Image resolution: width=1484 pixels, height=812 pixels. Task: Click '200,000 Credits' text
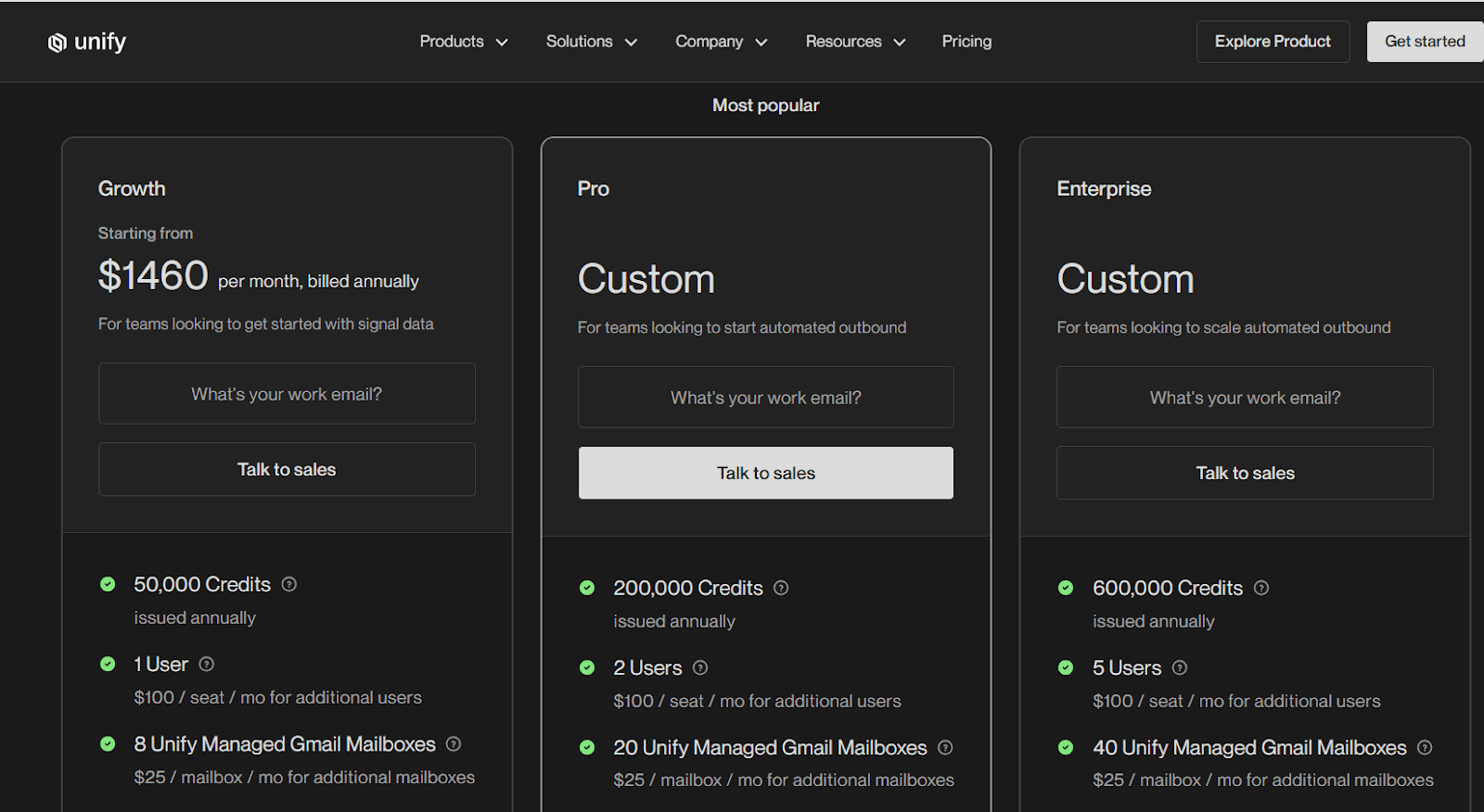pyautogui.click(x=688, y=588)
